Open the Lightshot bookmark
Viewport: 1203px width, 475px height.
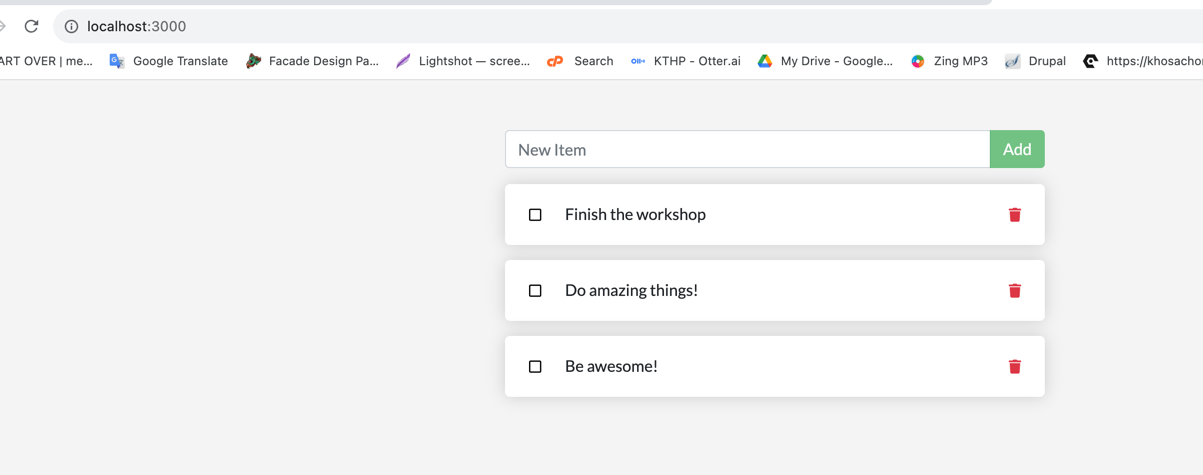[462, 61]
